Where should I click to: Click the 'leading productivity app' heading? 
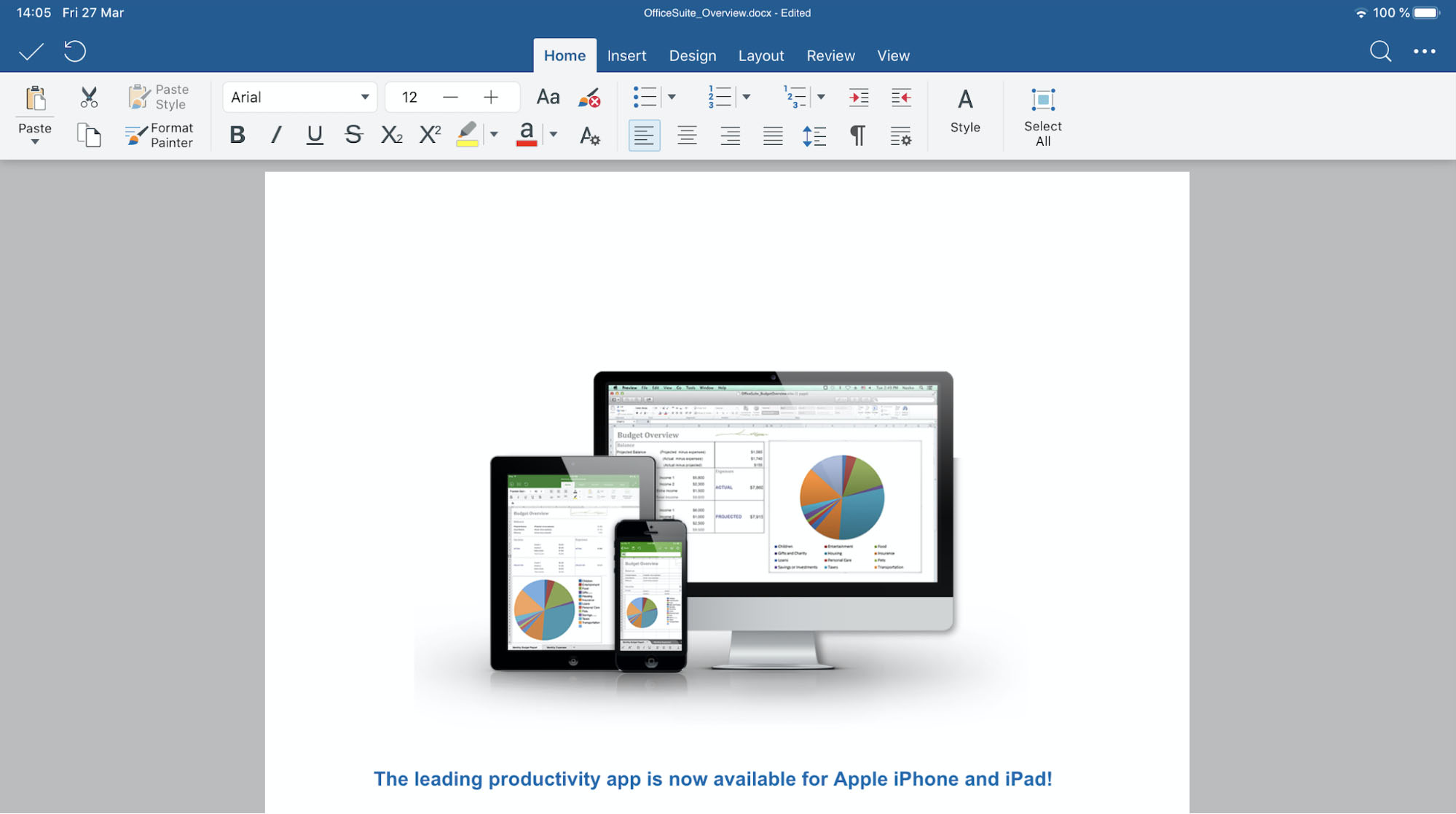[712, 779]
